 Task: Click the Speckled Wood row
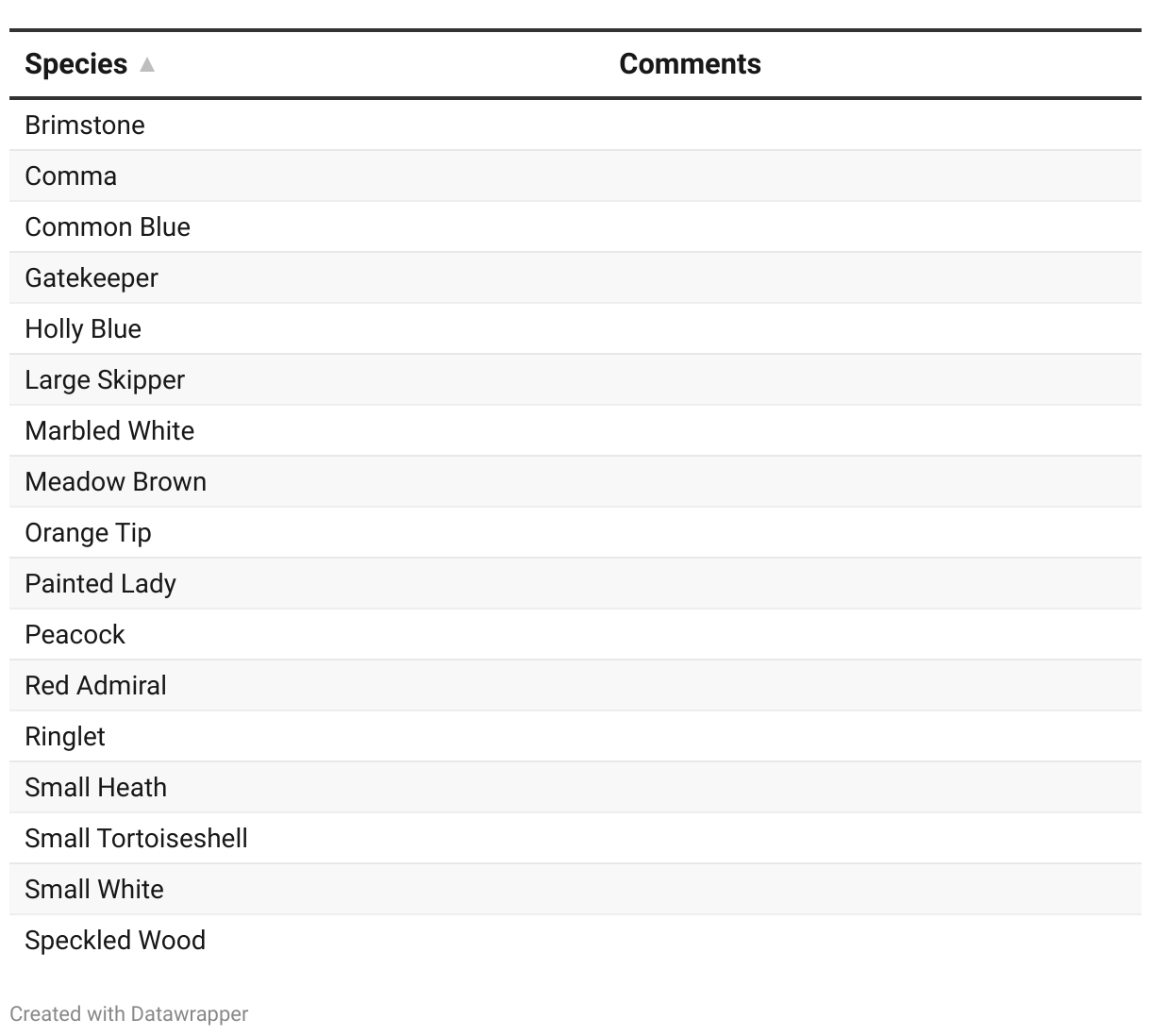tap(115, 941)
